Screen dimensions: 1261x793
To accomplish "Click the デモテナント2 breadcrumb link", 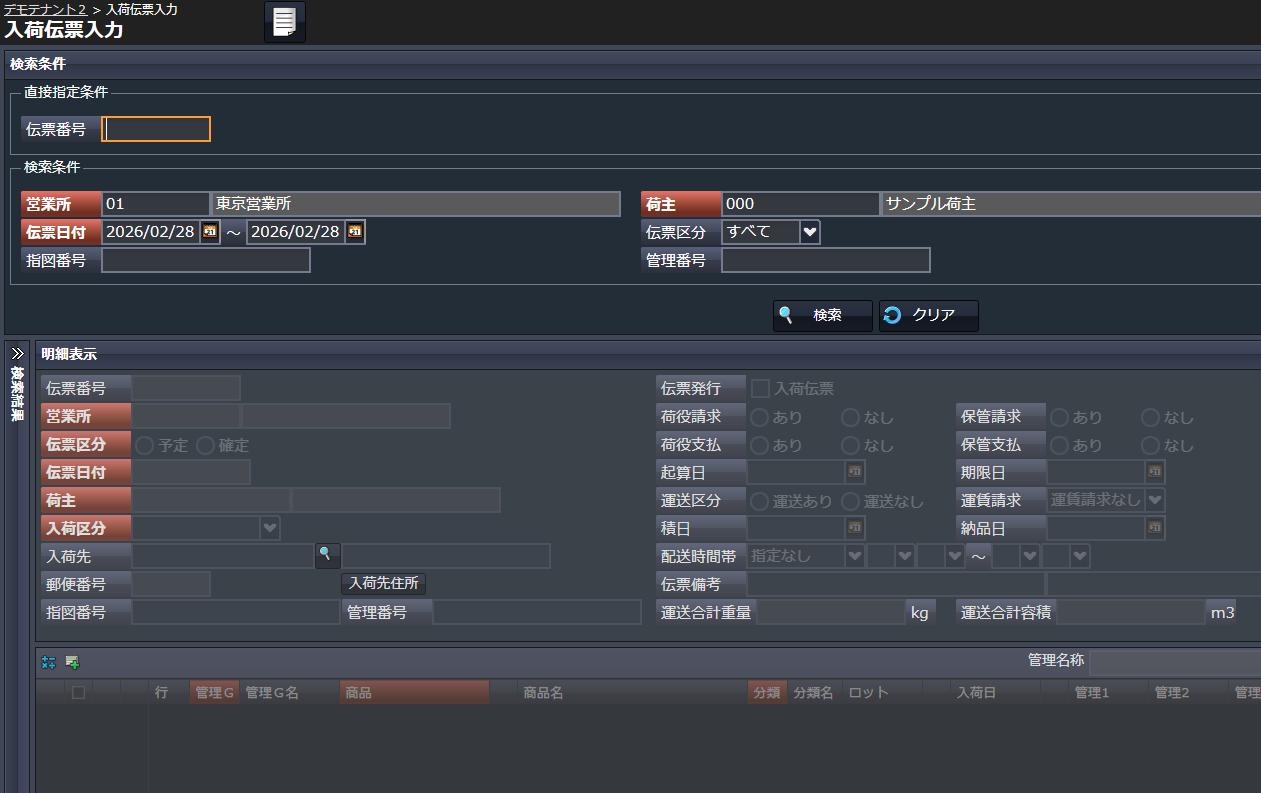I will pyautogui.click(x=43, y=9).
